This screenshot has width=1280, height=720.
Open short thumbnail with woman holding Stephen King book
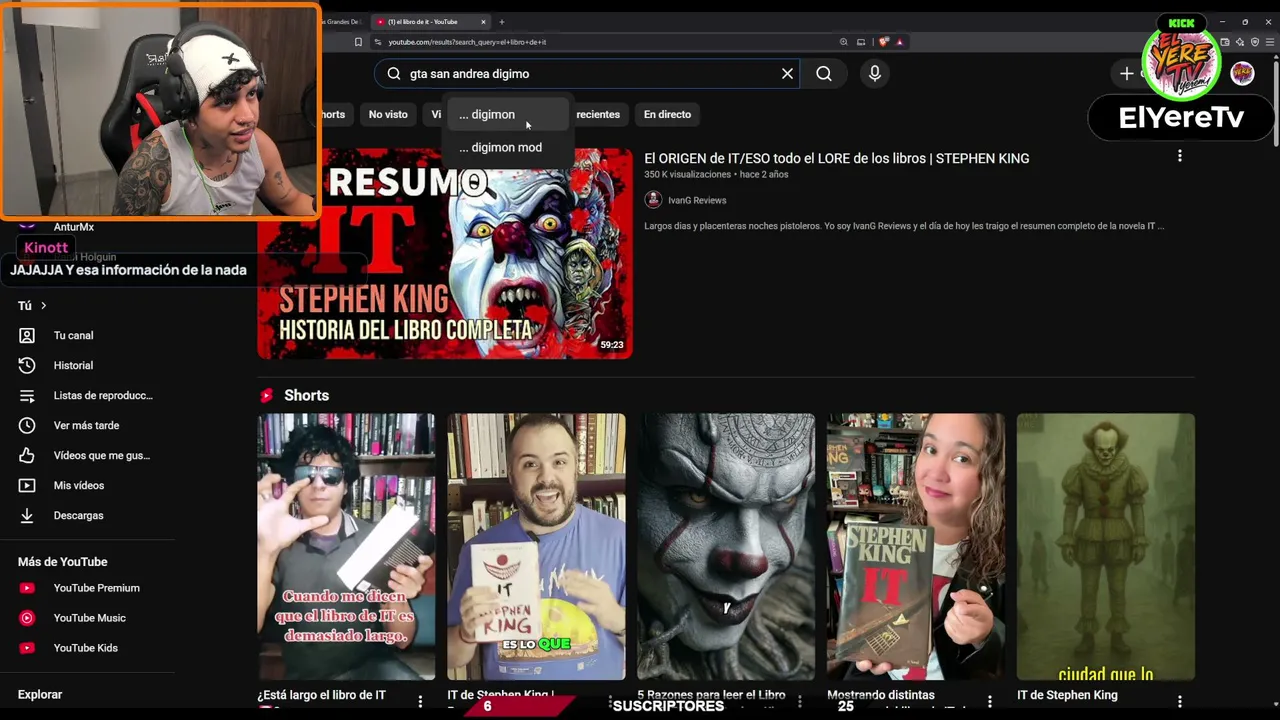pos(916,547)
